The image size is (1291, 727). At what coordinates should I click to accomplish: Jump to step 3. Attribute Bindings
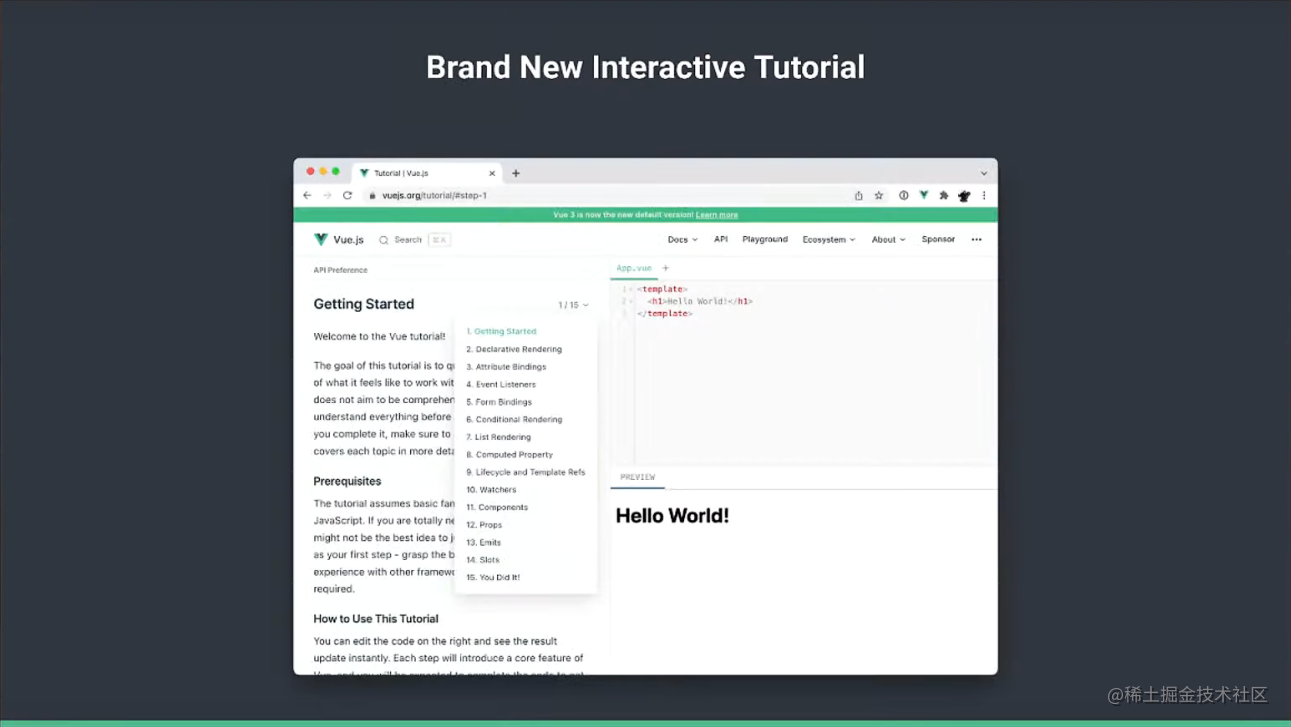click(x=506, y=367)
